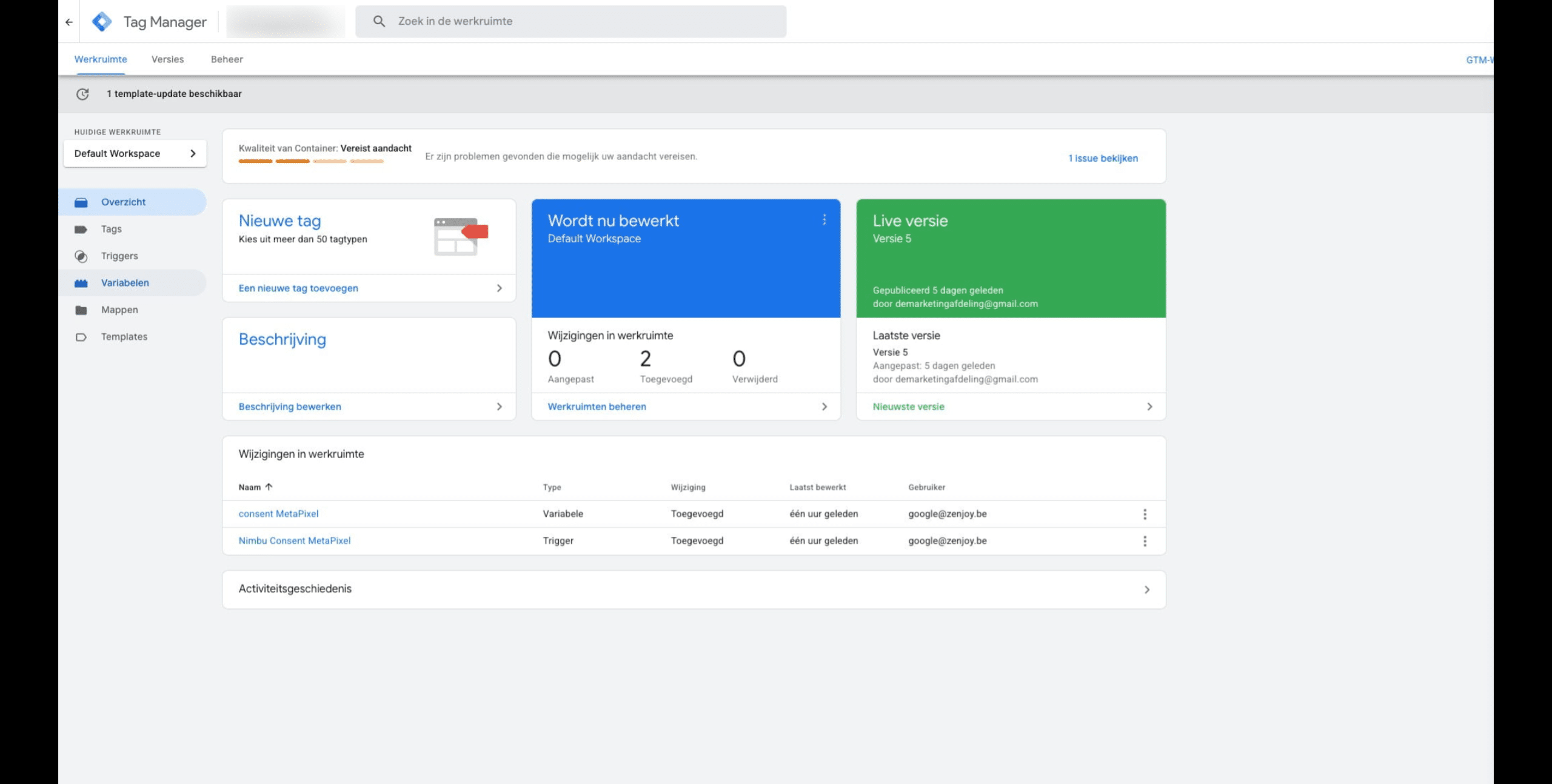The width and height of the screenshot is (1552, 784).
Task: Open the three-dot menu on Wordt nu bewerkt
Action: coord(824,220)
